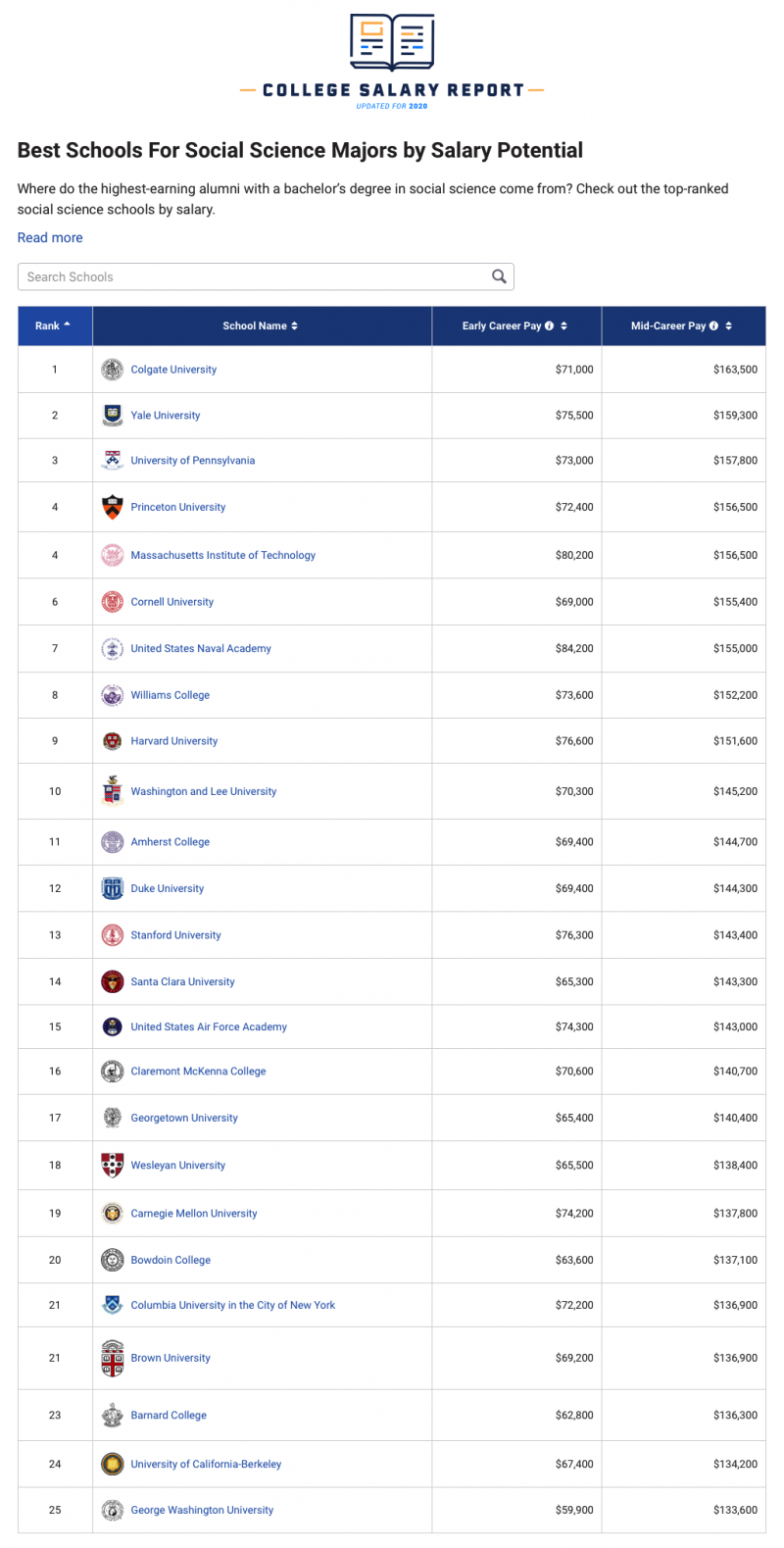784x1548 pixels.
Task: Click the Mid-Career Pay info icon
Action: coord(713,325)
